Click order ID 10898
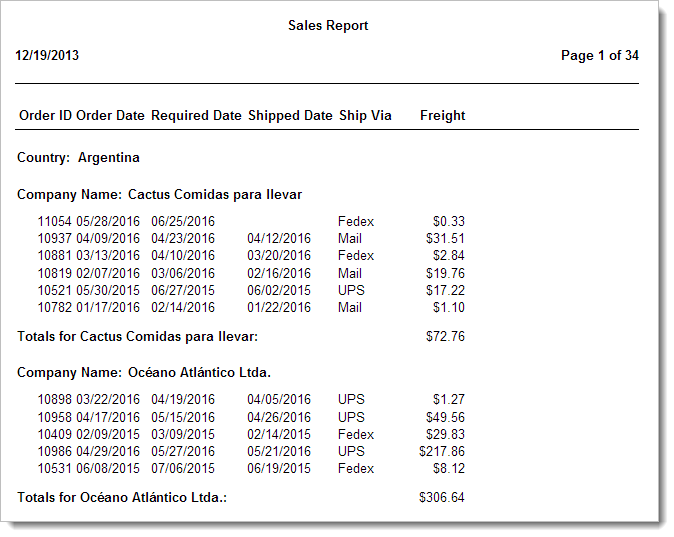674x537 pixels. point(54,400)
